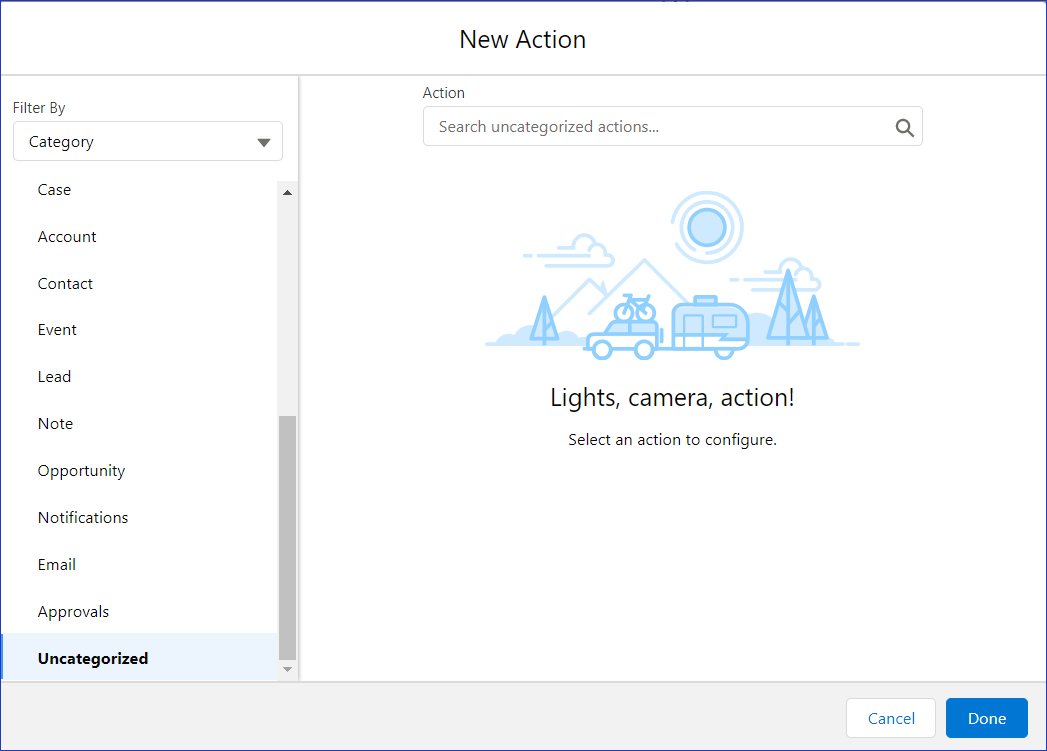
Task: Click the Search uncategorized actions field
Action: (660, 127)
